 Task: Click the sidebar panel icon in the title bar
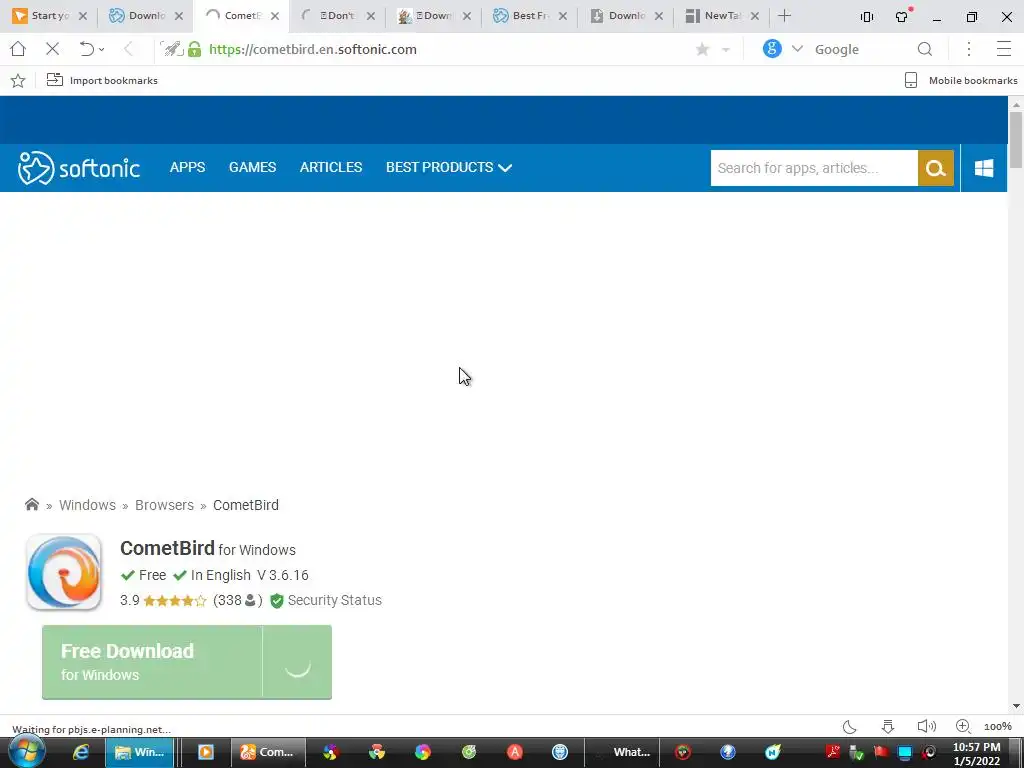[x=867, y=17]
